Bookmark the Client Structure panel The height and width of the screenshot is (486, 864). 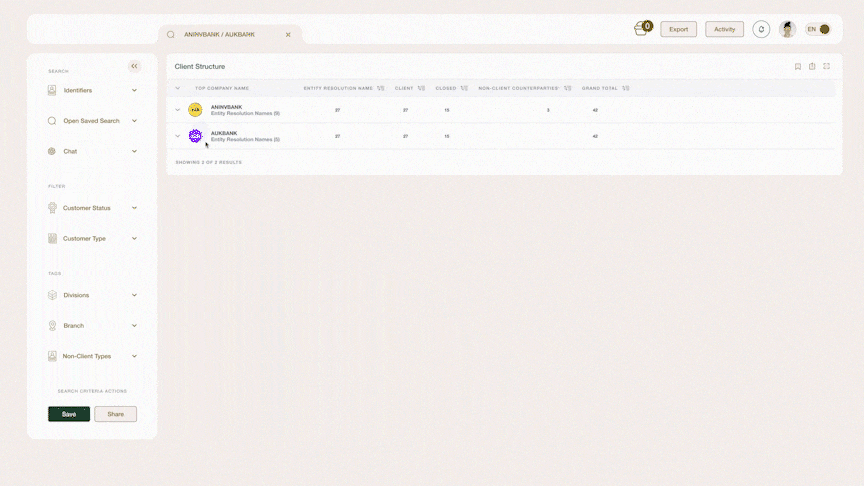coord(797,66)
